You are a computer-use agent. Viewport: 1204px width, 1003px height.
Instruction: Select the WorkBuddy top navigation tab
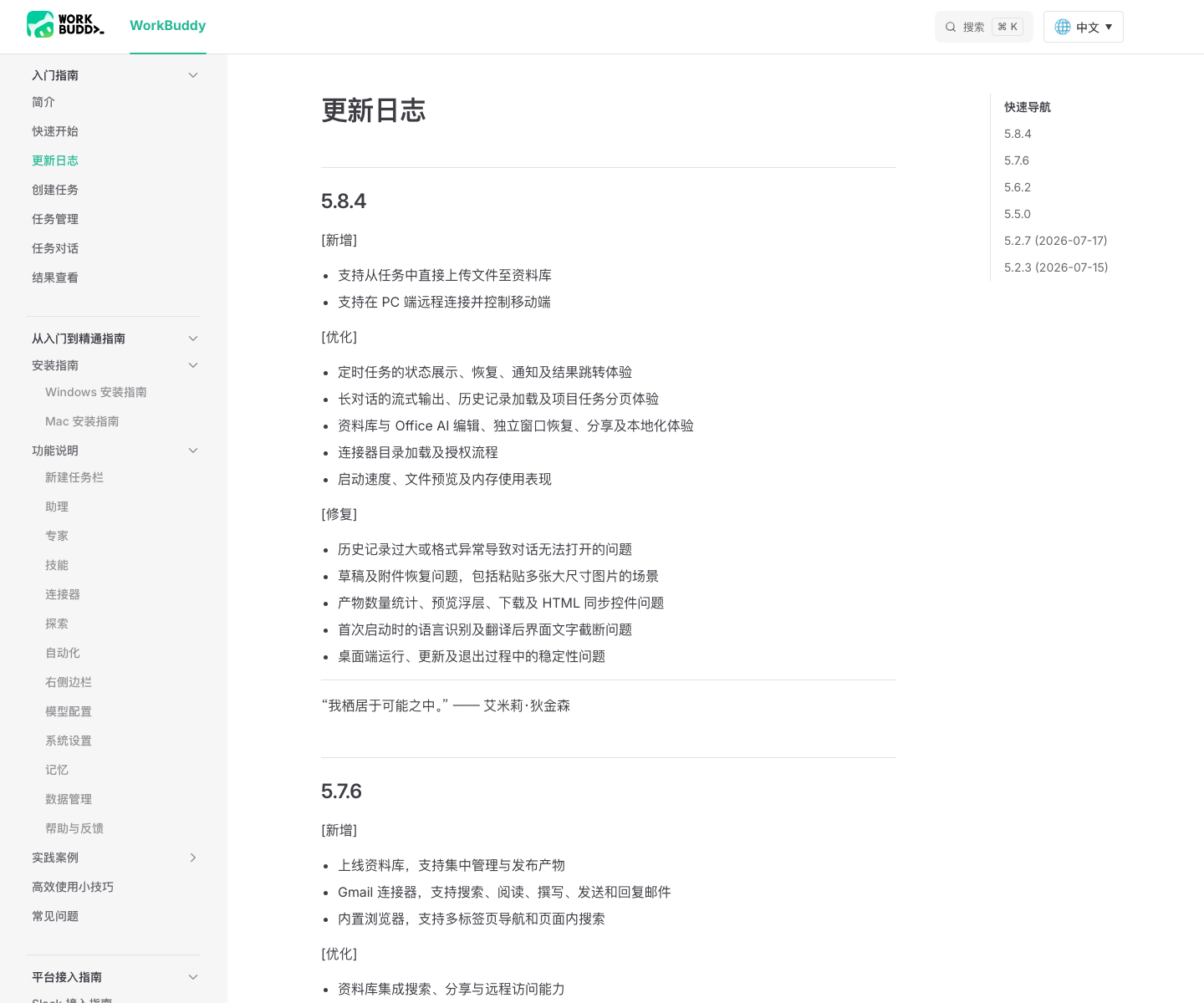(x=167, y=26)
